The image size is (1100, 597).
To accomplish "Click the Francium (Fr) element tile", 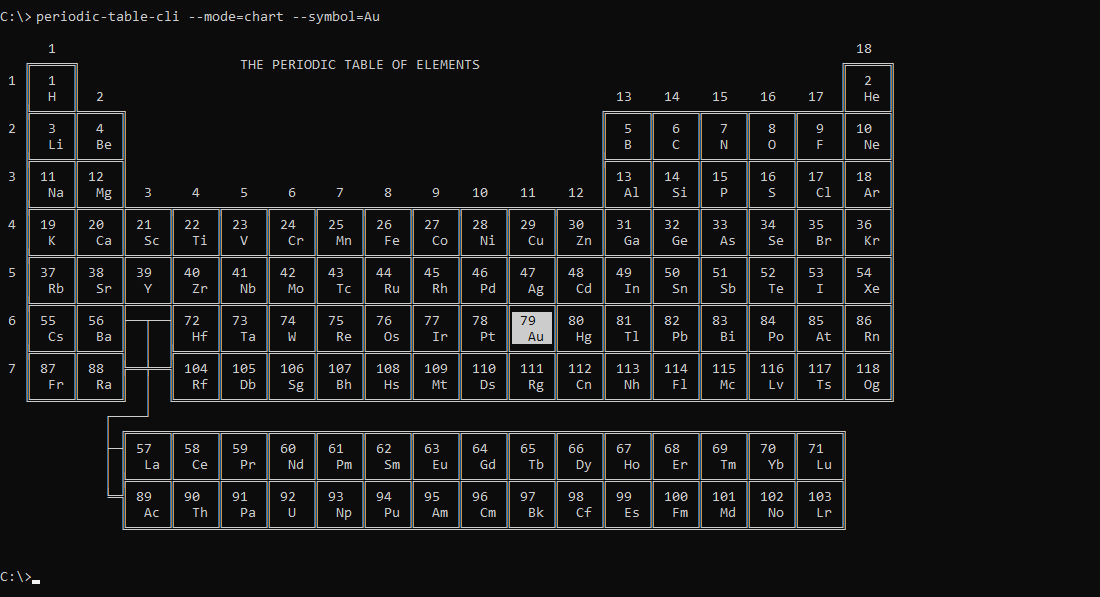I will click(x=52, y=376).
